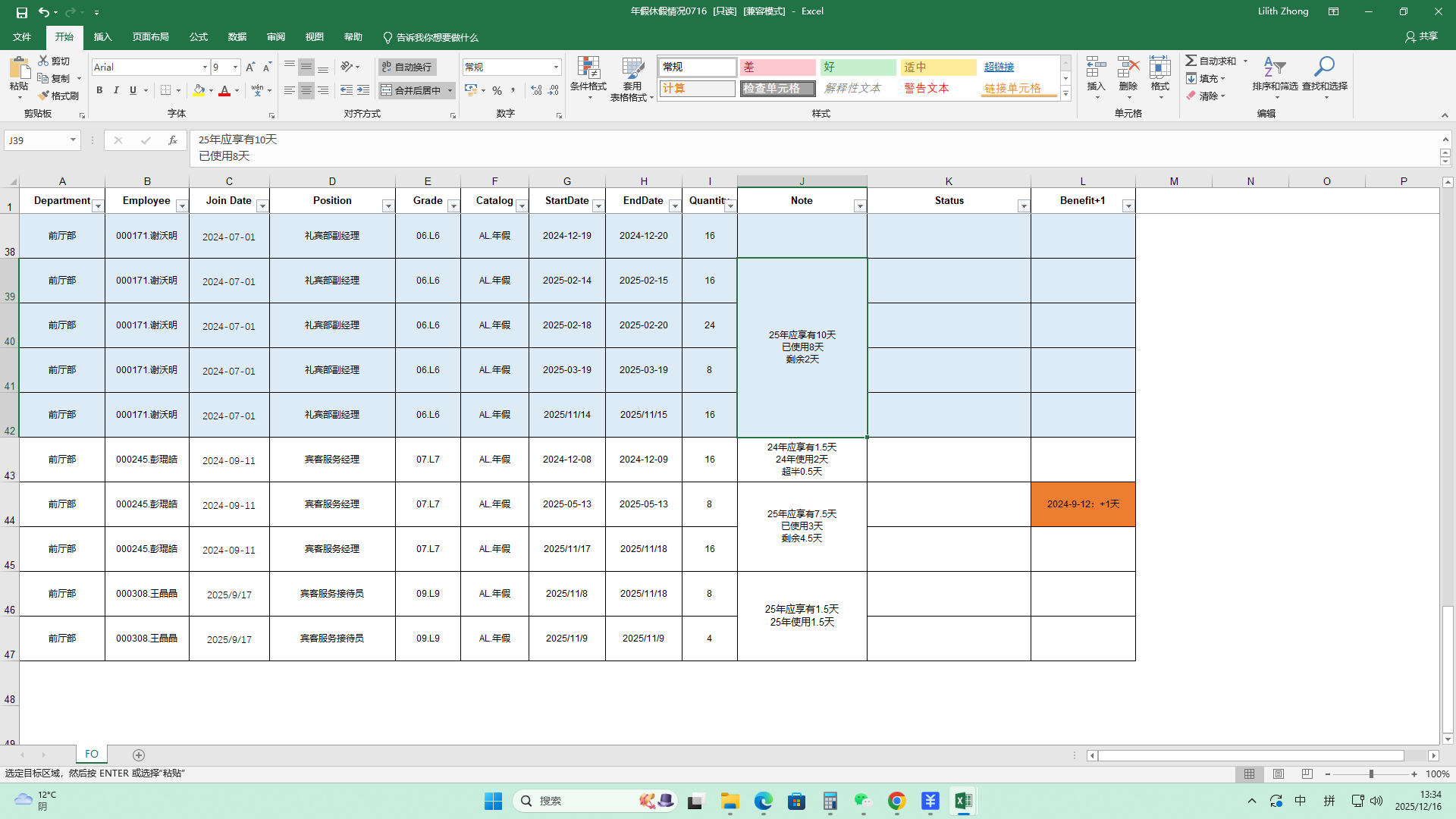Click the 共享 share button
Image resolution: width=1456 pixels, height=819 pixels.
coord(1421,36)
